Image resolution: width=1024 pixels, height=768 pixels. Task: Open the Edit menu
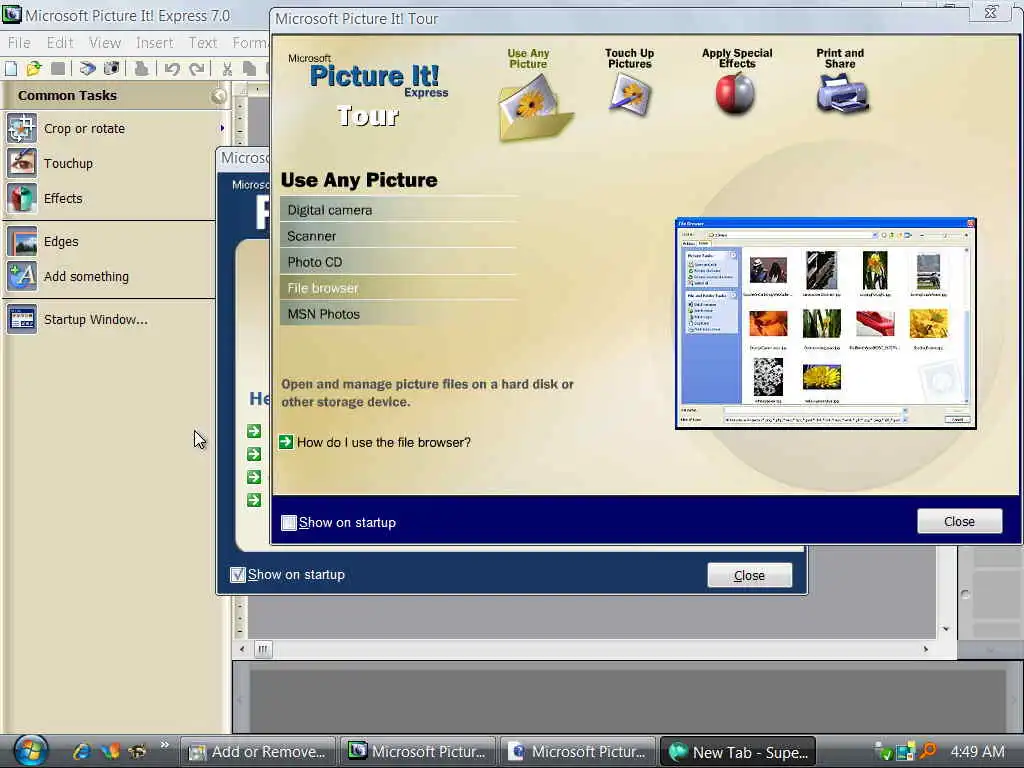click(x=60, y=43)
